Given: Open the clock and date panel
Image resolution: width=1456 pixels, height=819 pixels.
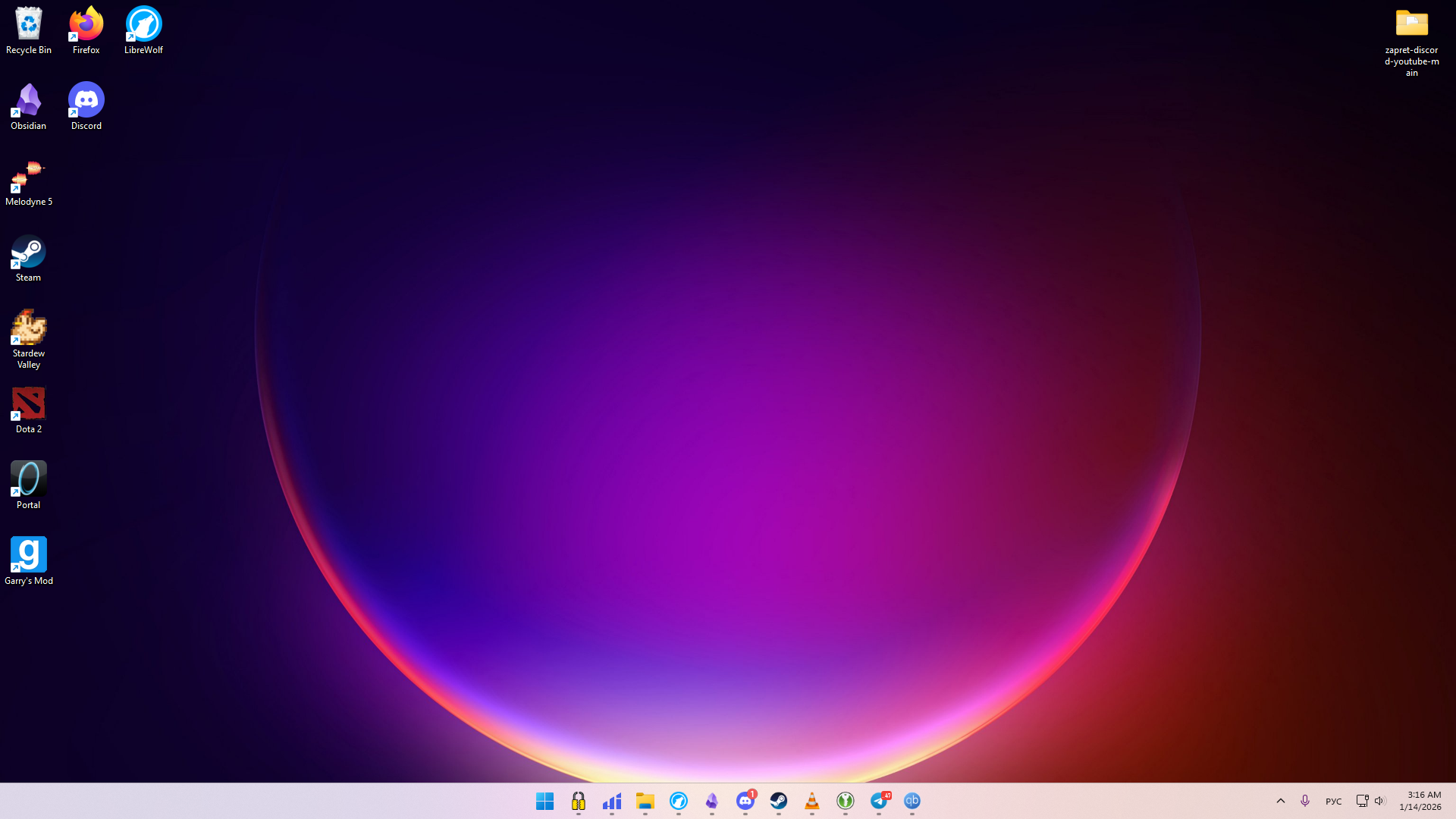Looking at the screenshot, I should coord(1420,801).
